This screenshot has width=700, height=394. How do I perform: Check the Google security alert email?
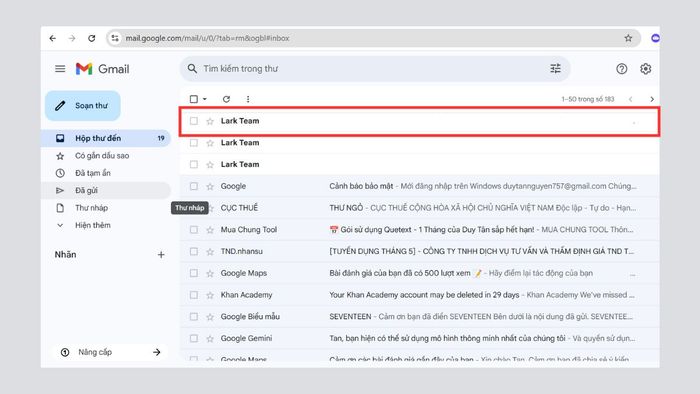[194, 186]
